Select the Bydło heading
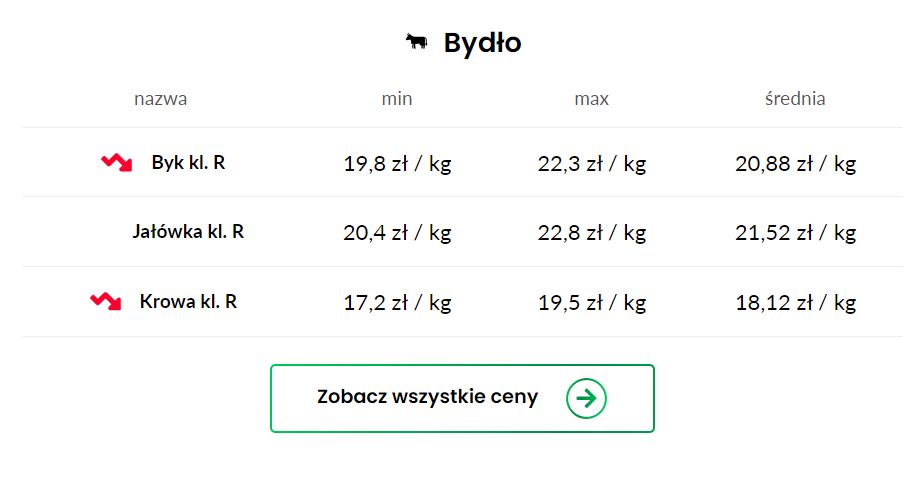 click(x=482, y=43)
